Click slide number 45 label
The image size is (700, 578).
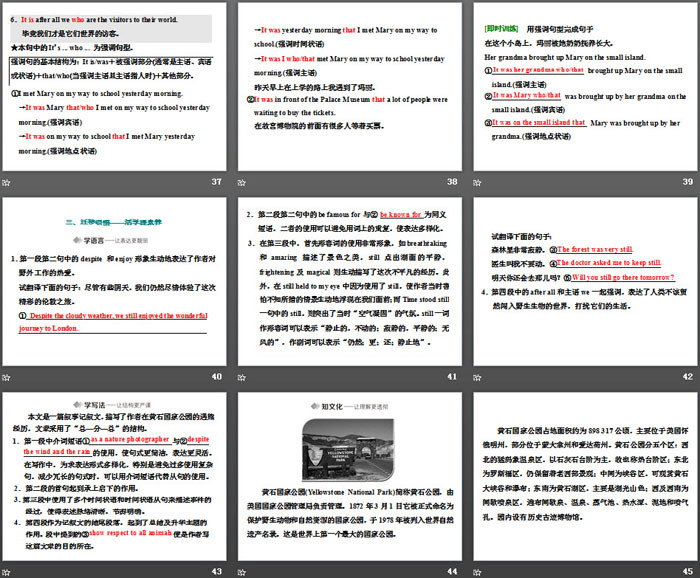point(688,571)
